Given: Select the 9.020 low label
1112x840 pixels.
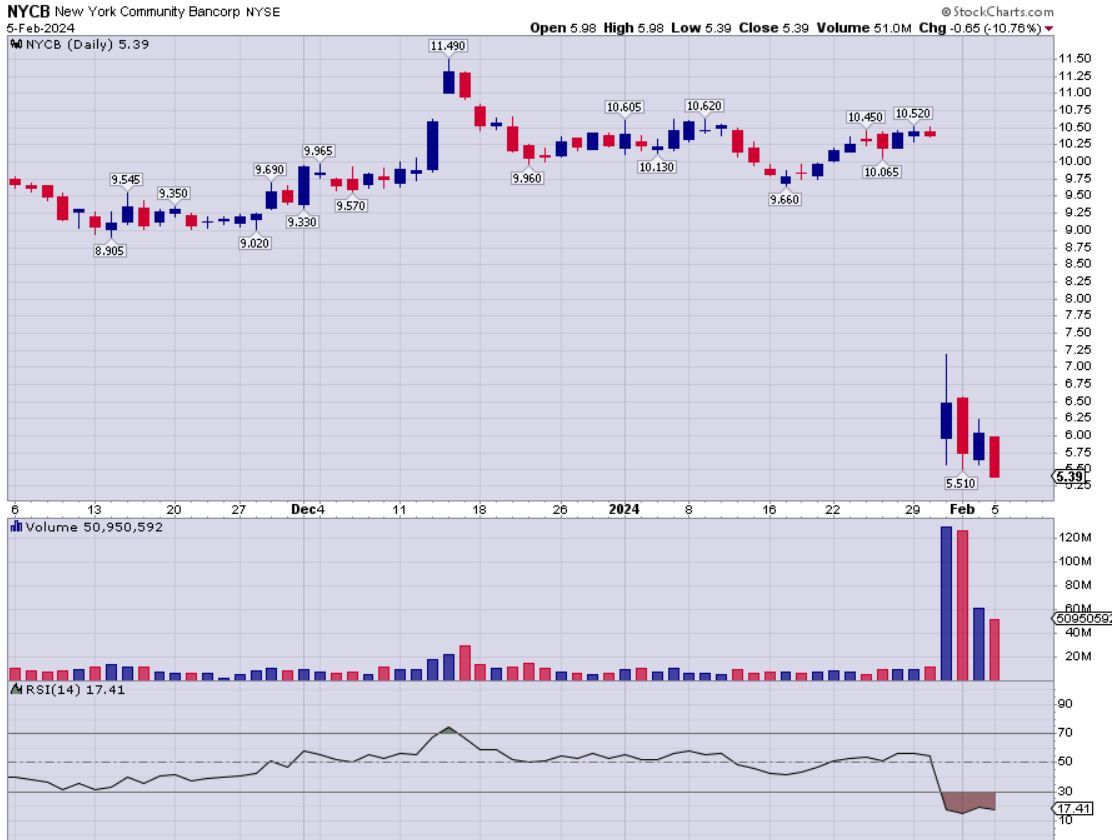Looking at the screenshot, I should pyautogui.click(x=255, y=243).
